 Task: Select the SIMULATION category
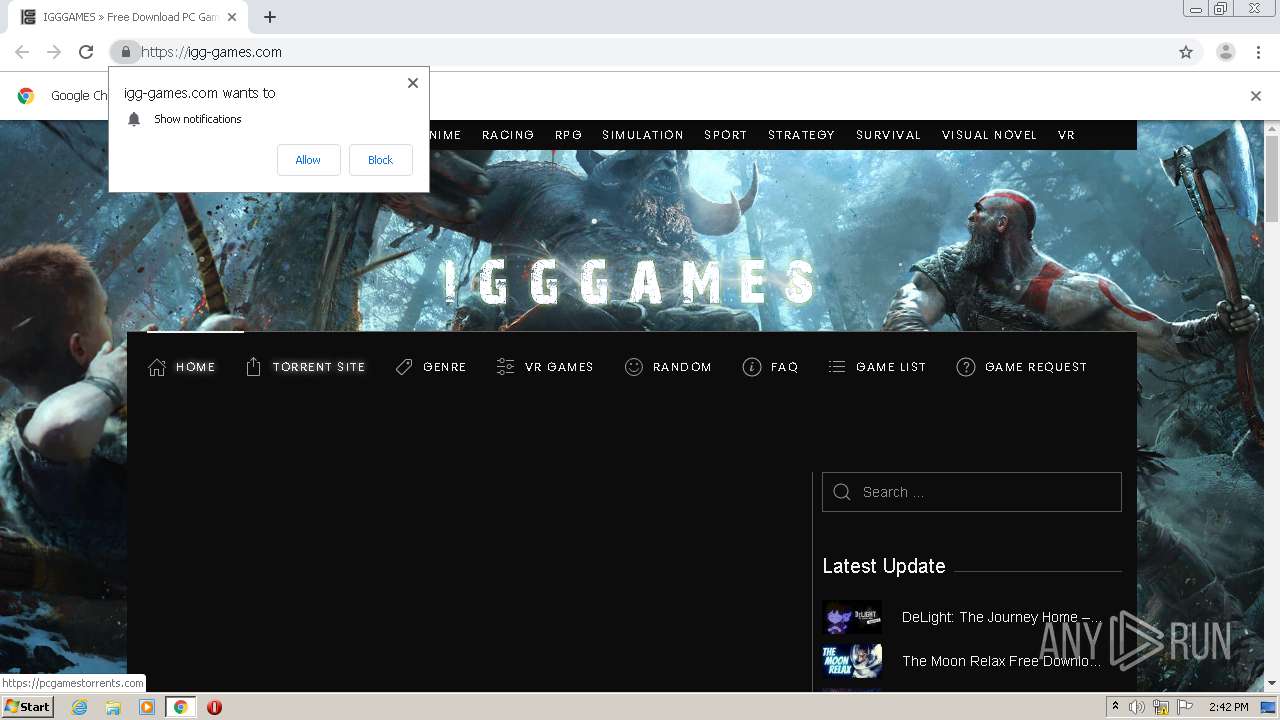(643, 135)
